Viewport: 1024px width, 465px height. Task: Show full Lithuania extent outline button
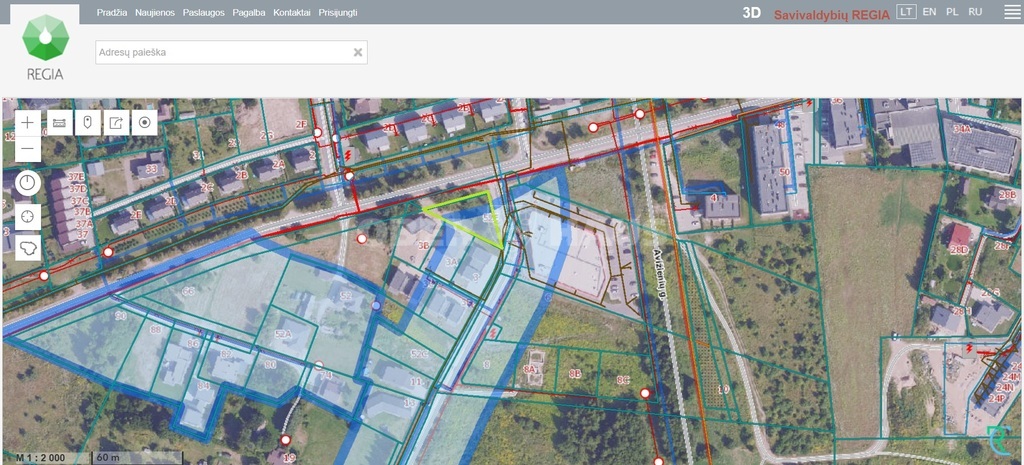27,248
